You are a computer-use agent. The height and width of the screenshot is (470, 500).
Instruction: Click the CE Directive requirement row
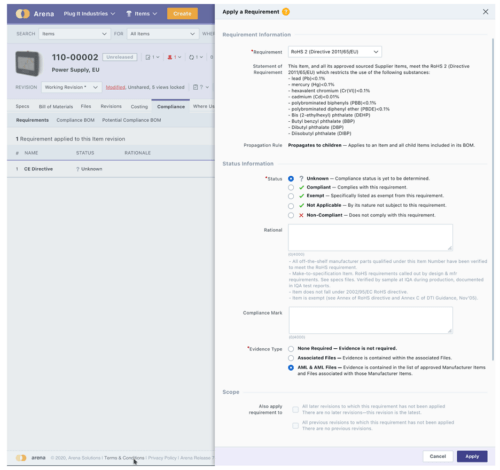[x=111, y=169]
